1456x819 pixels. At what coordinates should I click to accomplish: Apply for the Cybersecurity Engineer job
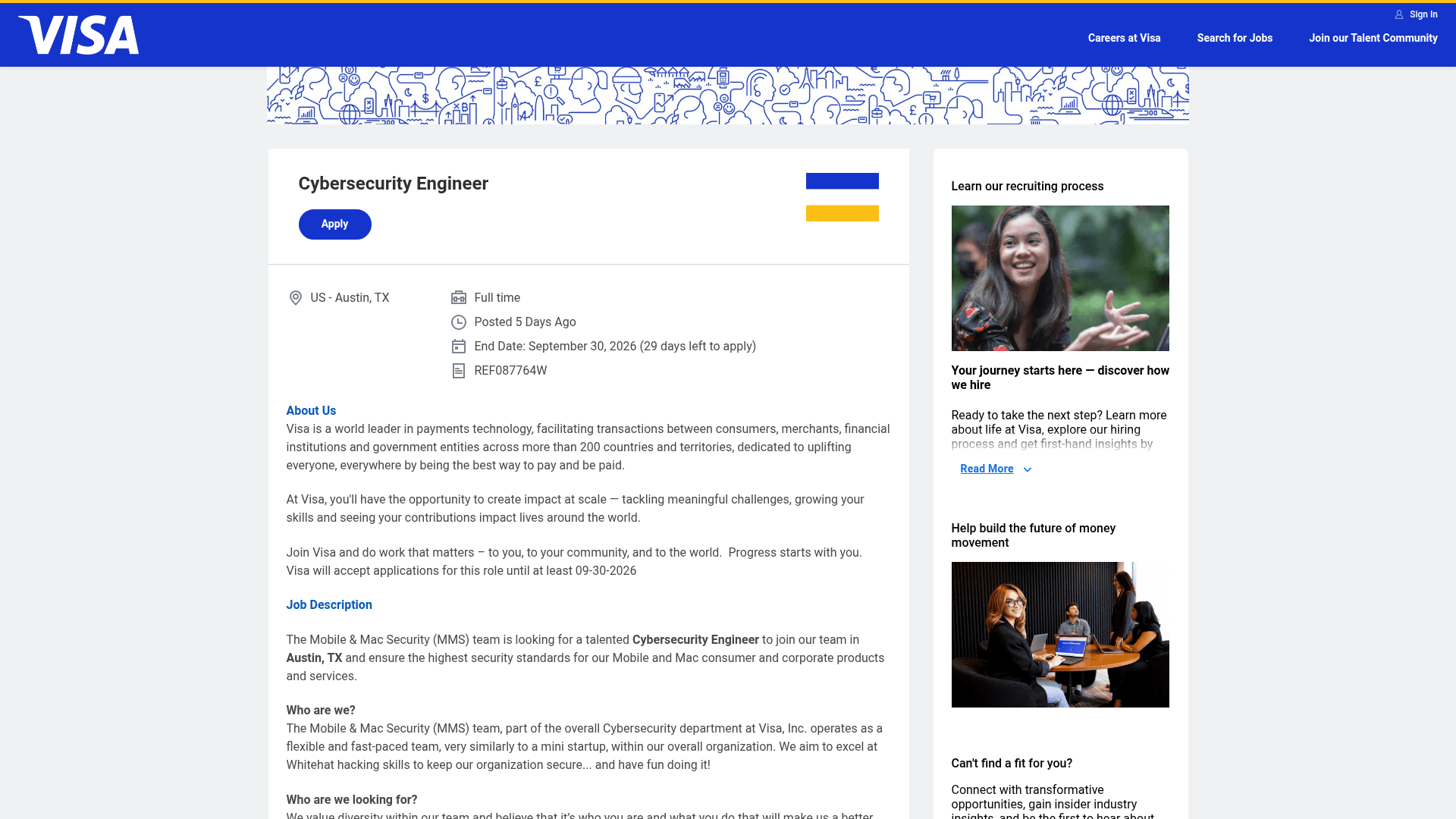(334, 224)
